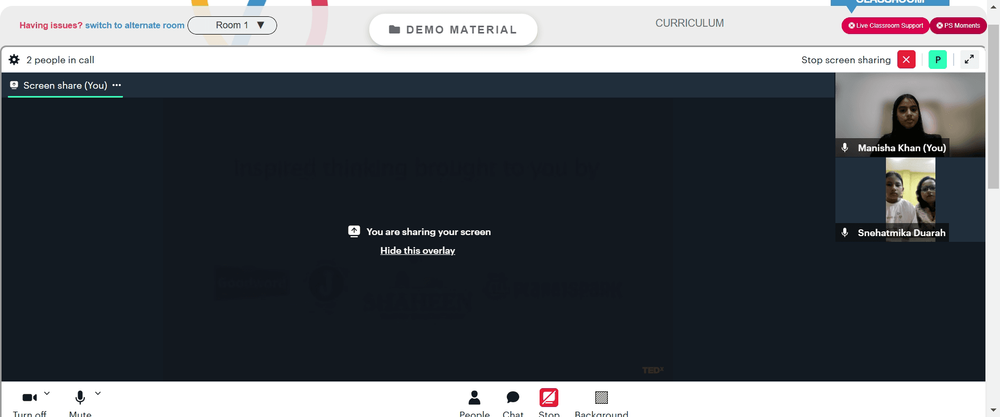
Task: Click microphone icon on Snehatmika Duarah tile
Action: 845,233
